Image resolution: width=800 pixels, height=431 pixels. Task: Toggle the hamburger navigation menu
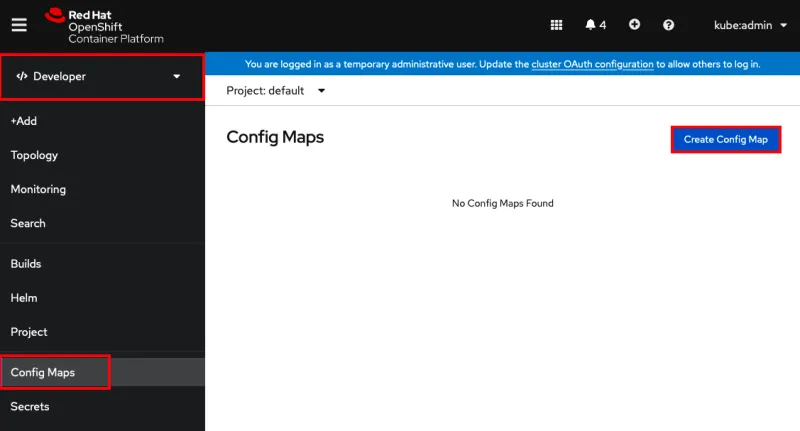pos(19,25)
